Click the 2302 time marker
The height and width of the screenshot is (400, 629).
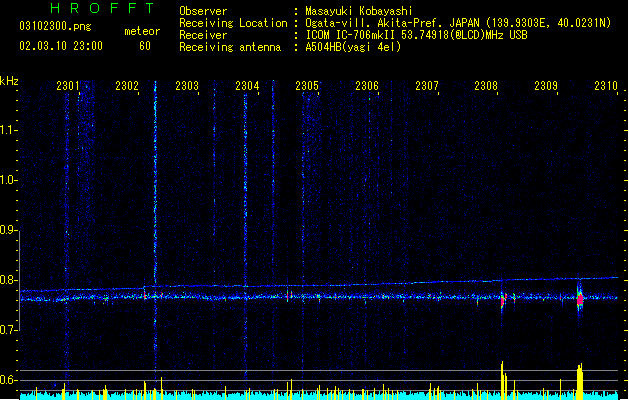click(x=127, y=86)
